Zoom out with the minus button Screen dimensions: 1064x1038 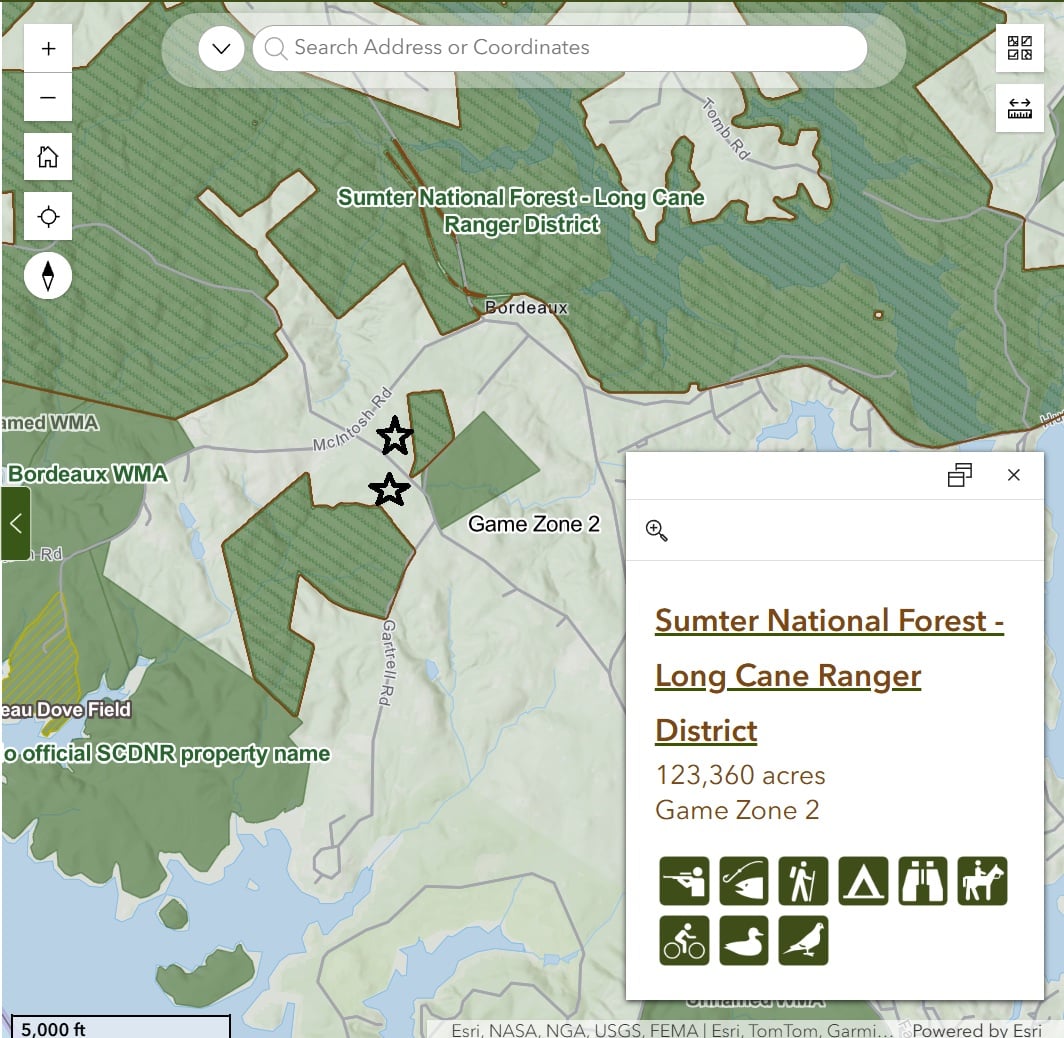[48, 98]
